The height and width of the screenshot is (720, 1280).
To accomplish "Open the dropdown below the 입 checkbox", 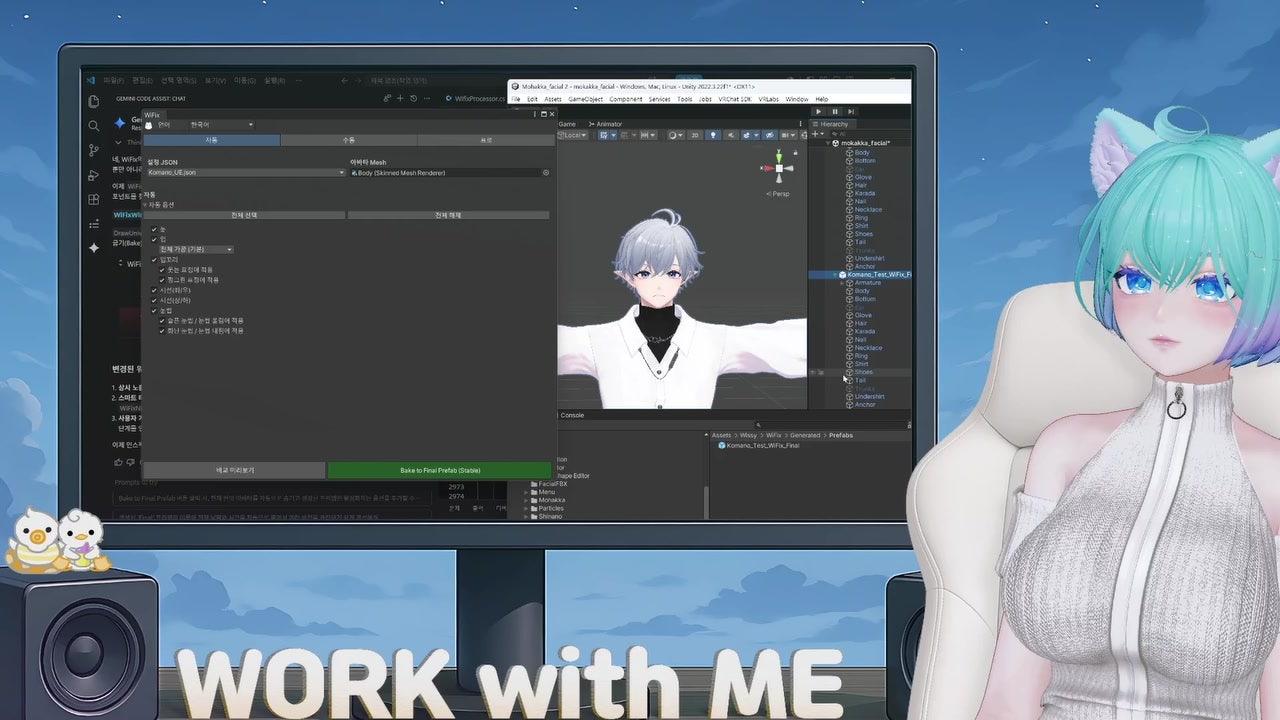I will click(x=196, y=249).
